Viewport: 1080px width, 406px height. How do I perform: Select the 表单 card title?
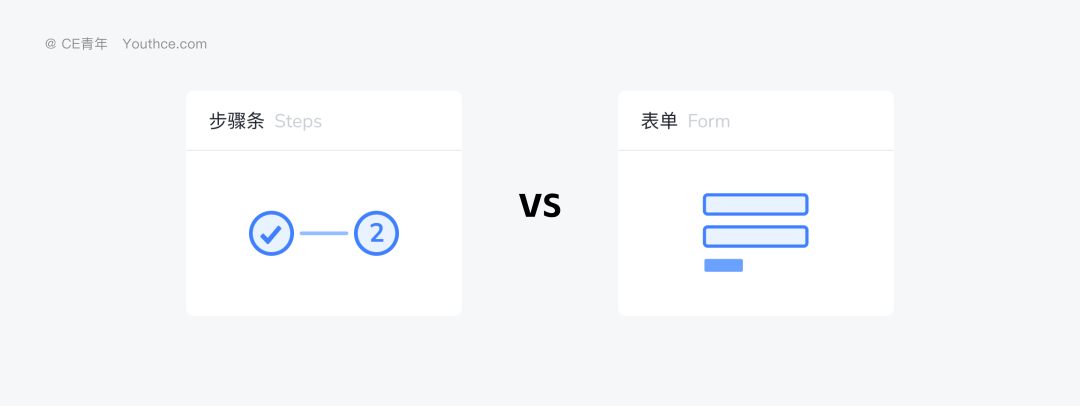pos(659,121)
